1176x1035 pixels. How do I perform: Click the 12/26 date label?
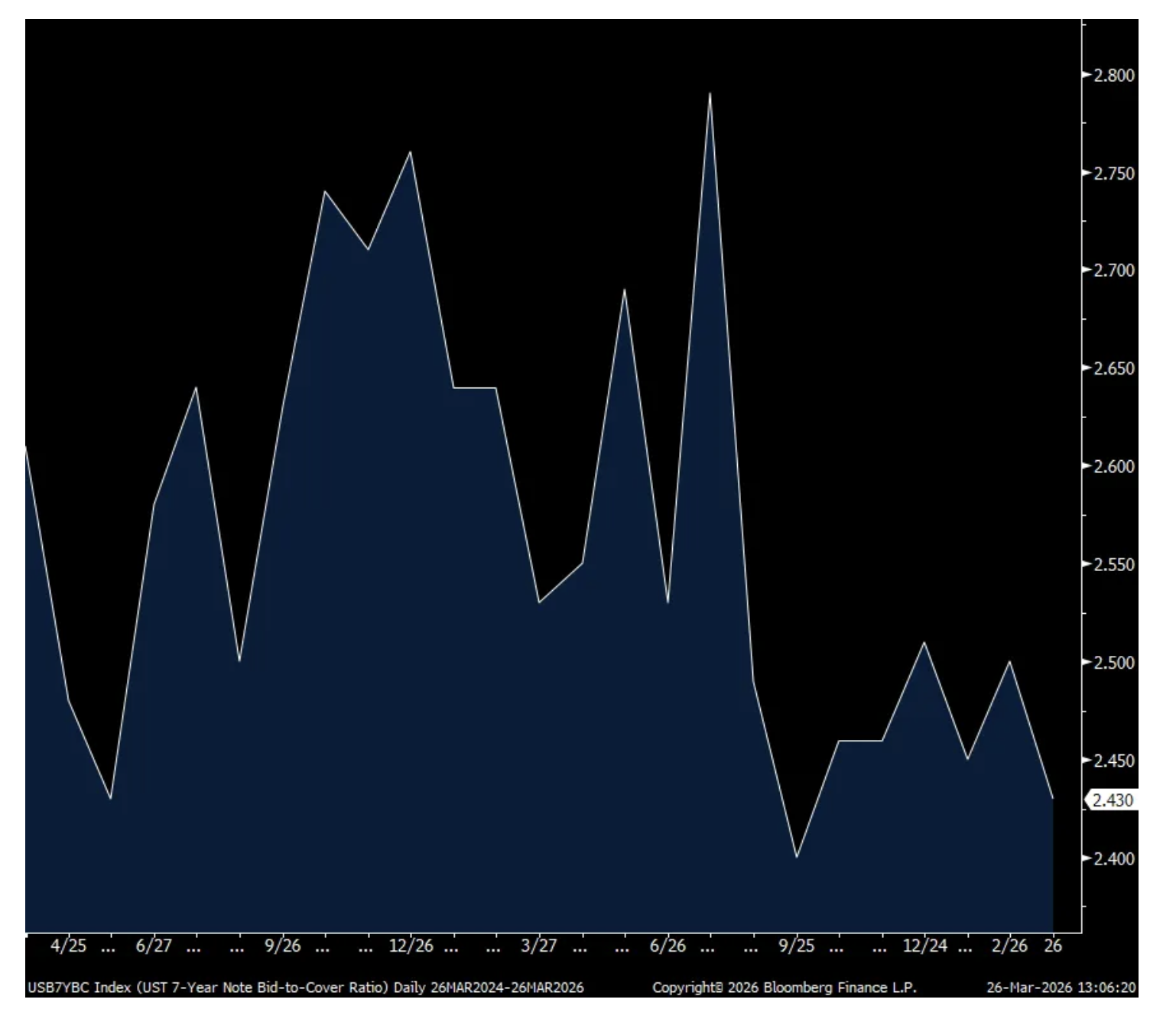tap(411, 946)
